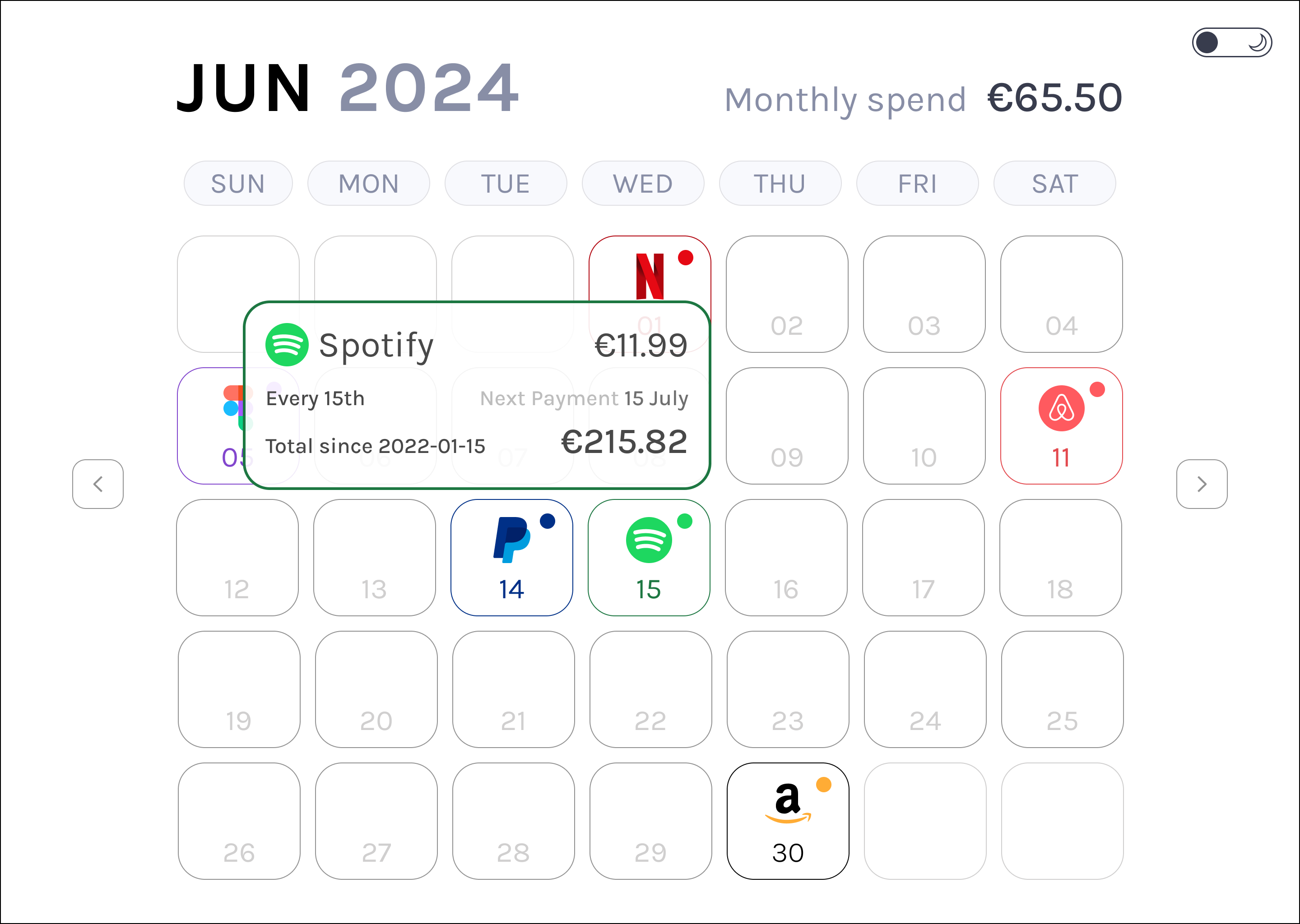Click the Amazon icon on day 30
Image resolution: width=1300 pixels, height=924 pixels.
tap(787, 802)
